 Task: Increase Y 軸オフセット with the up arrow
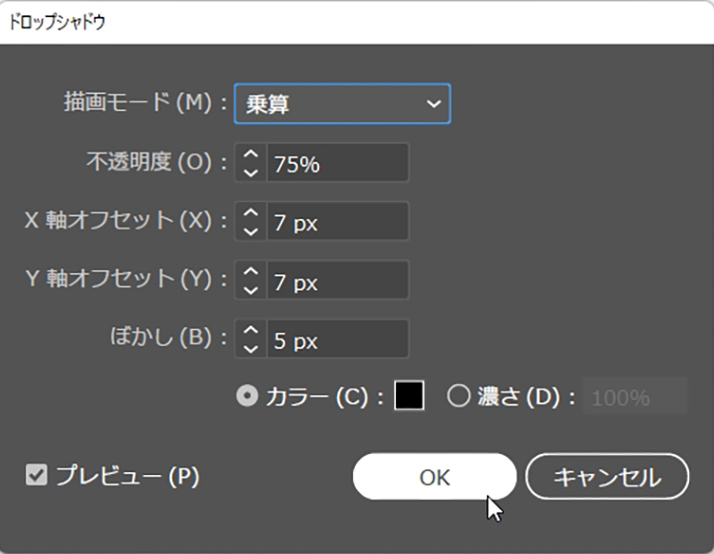pos(251,272)
